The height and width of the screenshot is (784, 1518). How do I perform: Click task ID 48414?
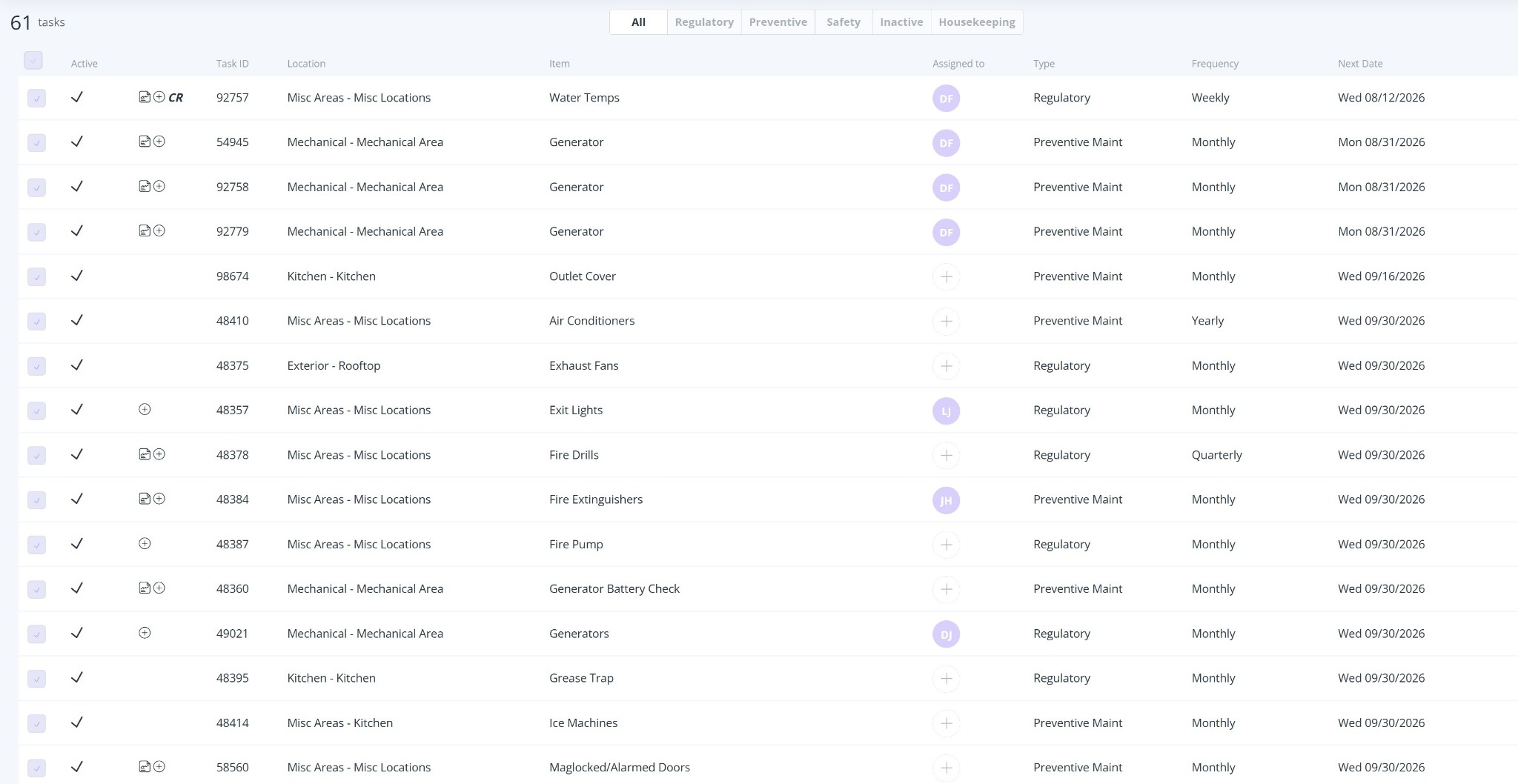(232, 722)
